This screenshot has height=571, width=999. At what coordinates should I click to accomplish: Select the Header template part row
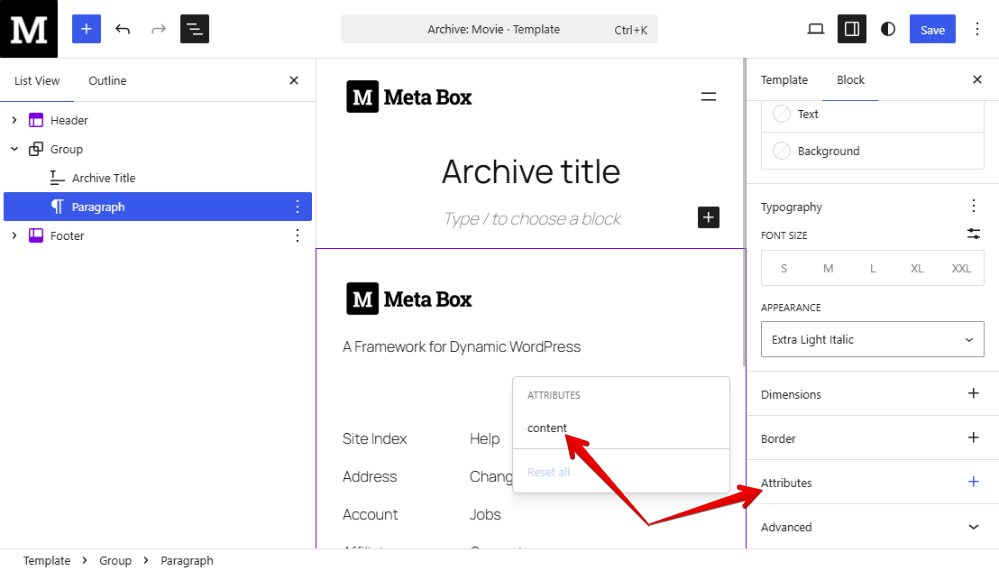[x=157, y=120]
